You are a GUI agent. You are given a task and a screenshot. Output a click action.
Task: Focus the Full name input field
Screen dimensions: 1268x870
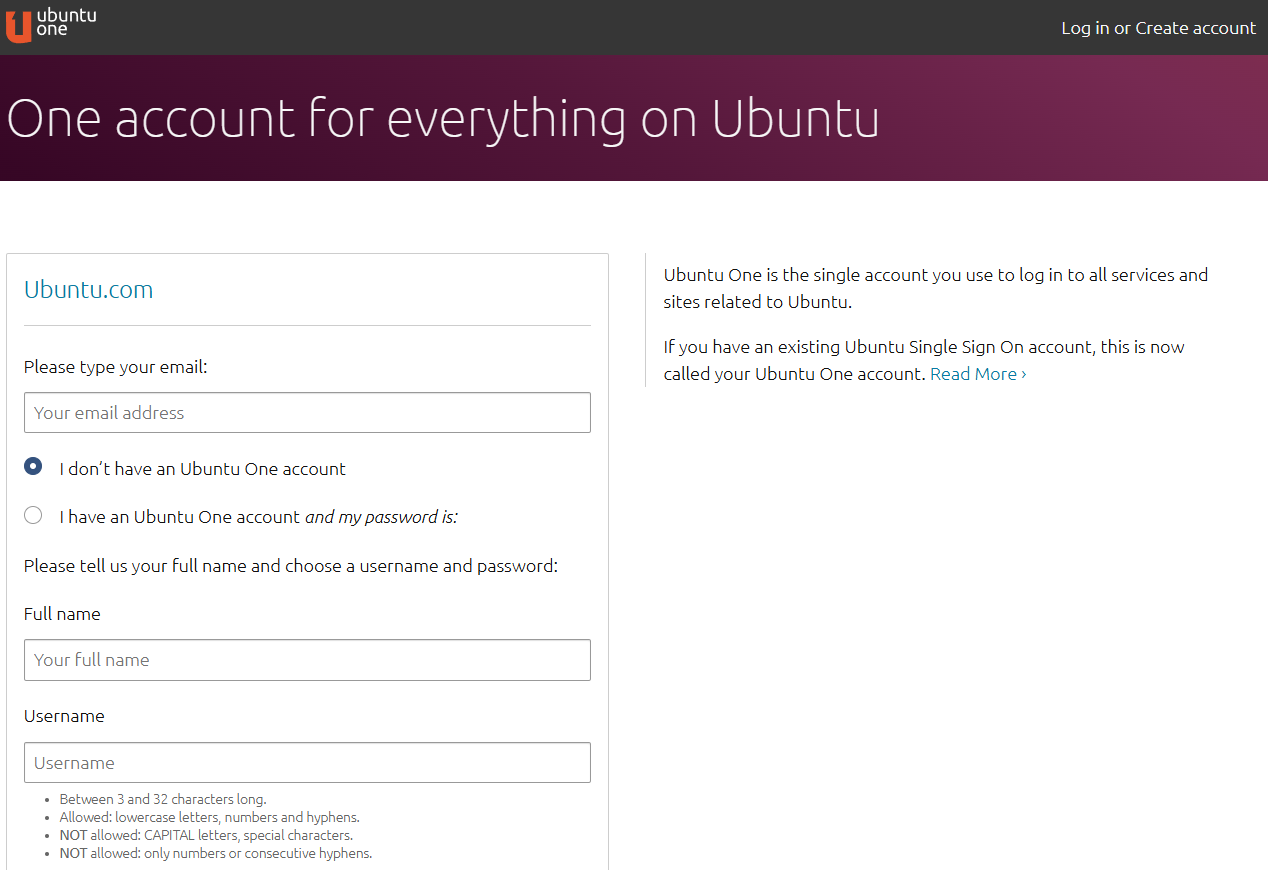click(x=307, y=660)
